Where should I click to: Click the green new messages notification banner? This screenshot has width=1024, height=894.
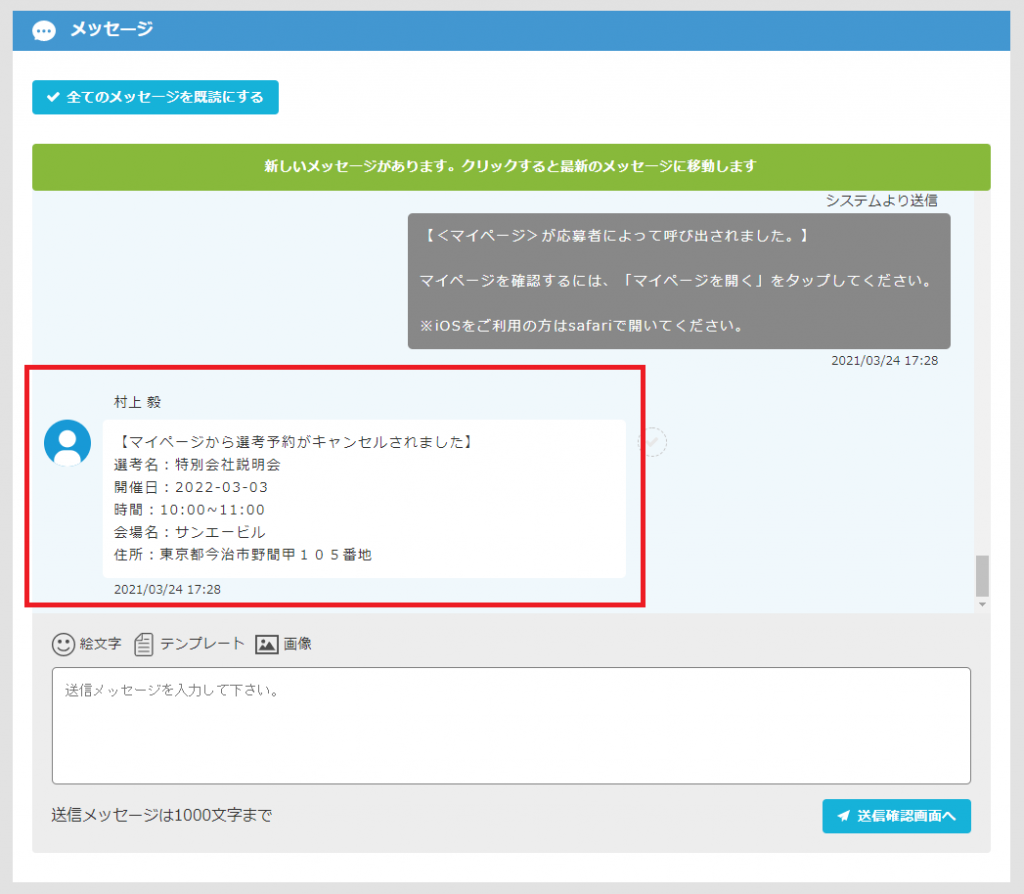[x=510, y=167]
